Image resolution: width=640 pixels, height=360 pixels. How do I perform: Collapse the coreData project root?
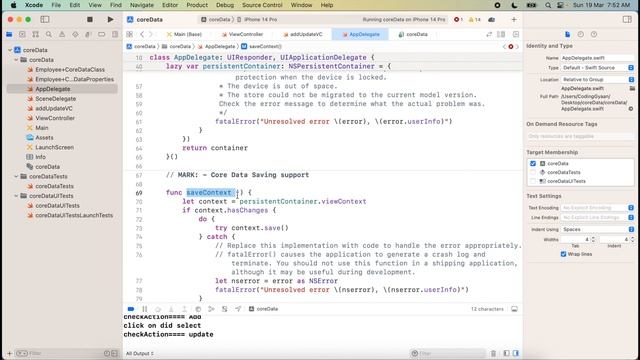coord(10,50)
